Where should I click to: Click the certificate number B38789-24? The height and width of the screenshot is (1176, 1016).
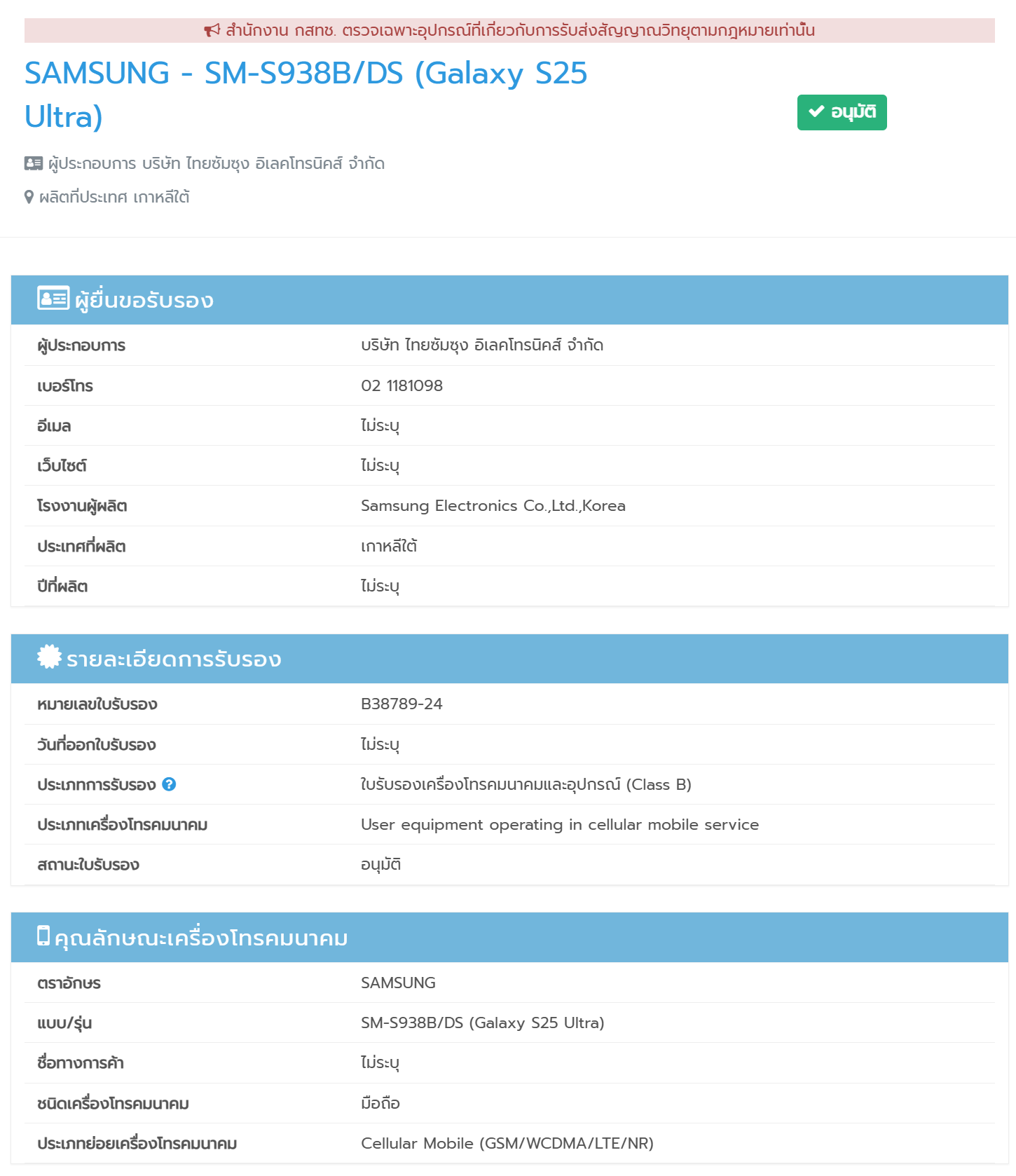[x=401, y=704]
